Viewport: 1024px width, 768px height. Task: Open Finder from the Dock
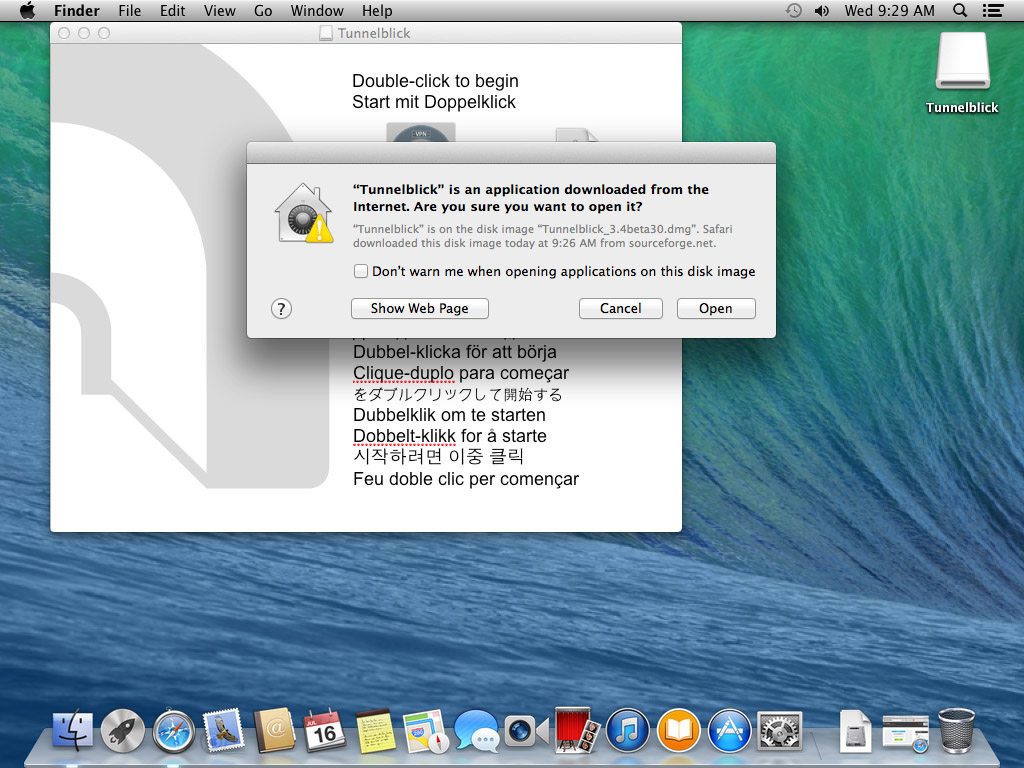[x=72, y=730]
